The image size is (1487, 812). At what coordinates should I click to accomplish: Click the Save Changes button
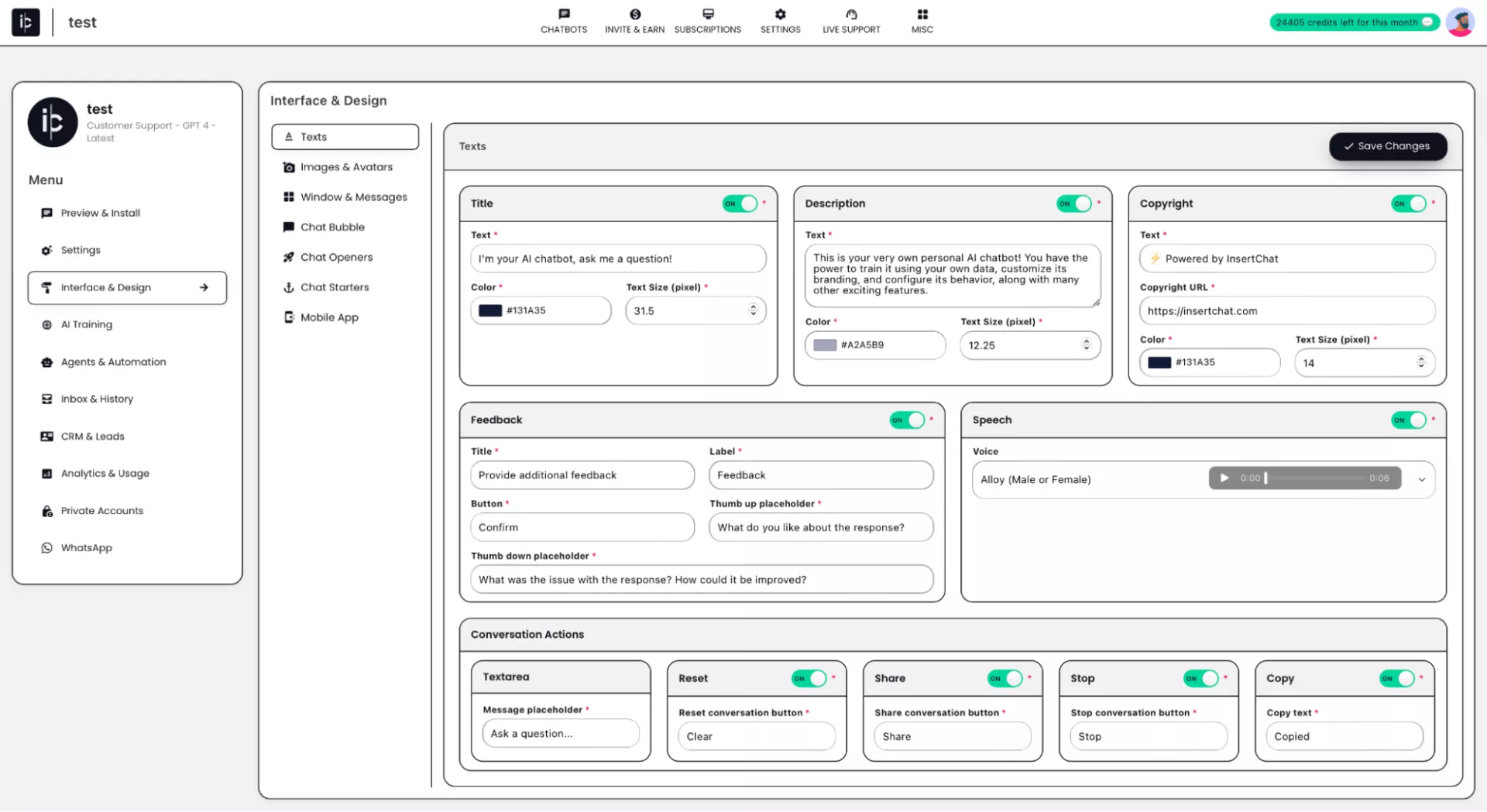click(x=1387, y=146)
